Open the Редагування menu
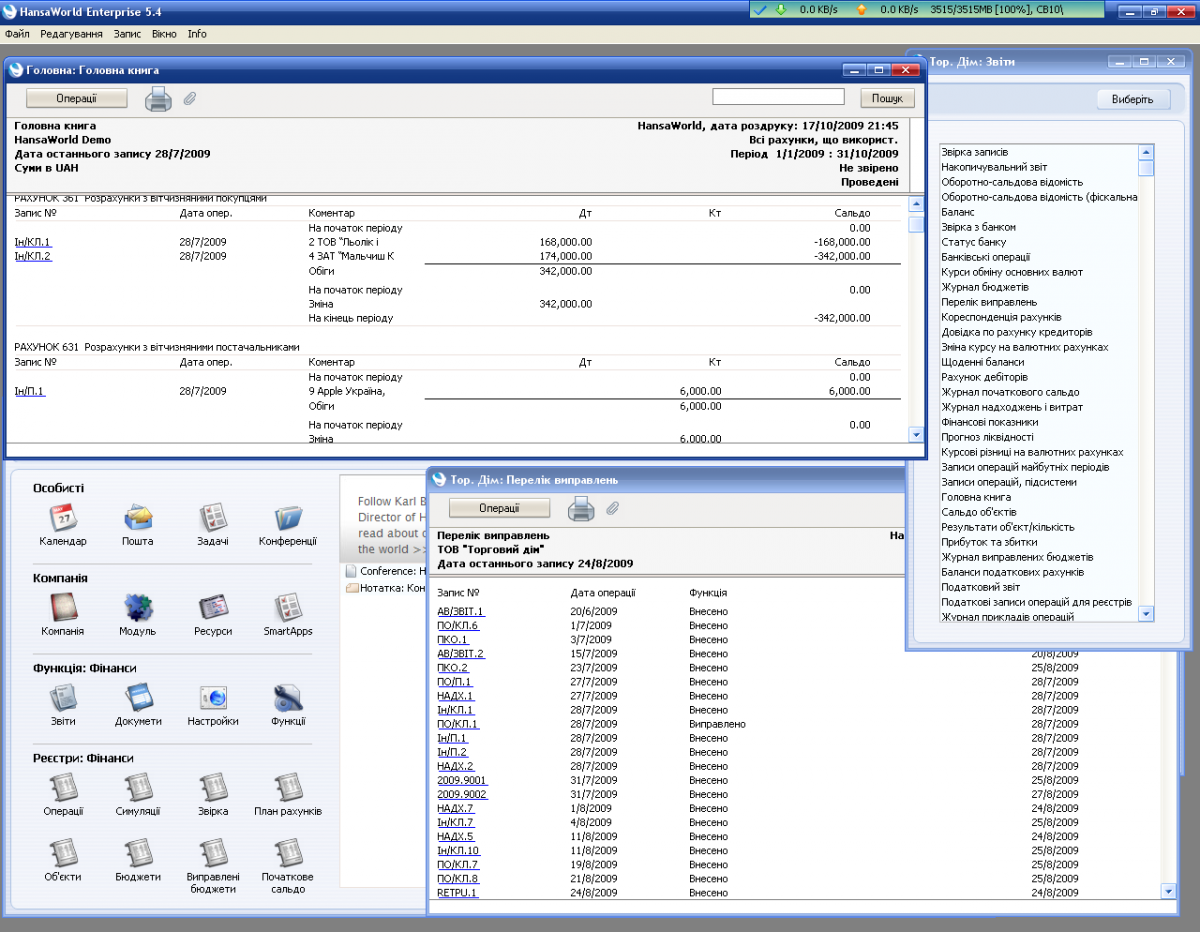This screenshot has width=1200, height=932. click(71, 34)
